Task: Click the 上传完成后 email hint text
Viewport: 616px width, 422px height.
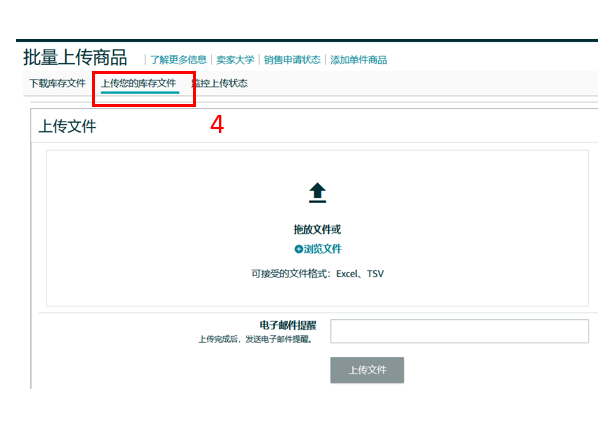Action: (257, 339)
